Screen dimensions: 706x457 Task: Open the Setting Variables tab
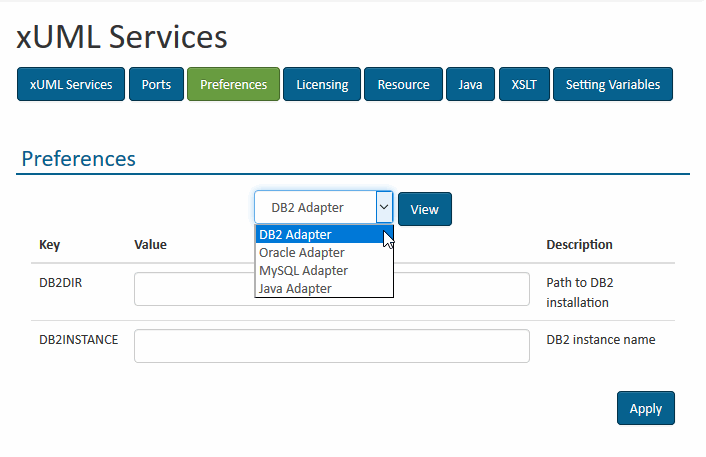(x=612, y=85)
